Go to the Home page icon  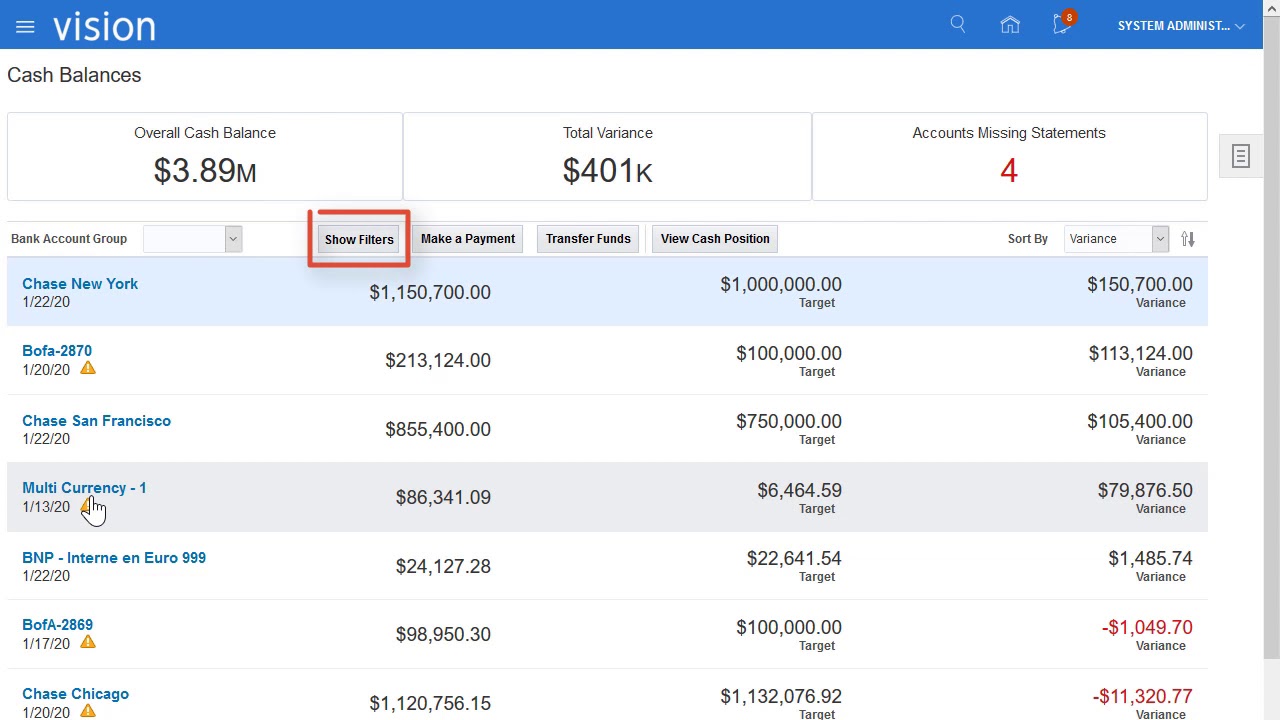1010,25
